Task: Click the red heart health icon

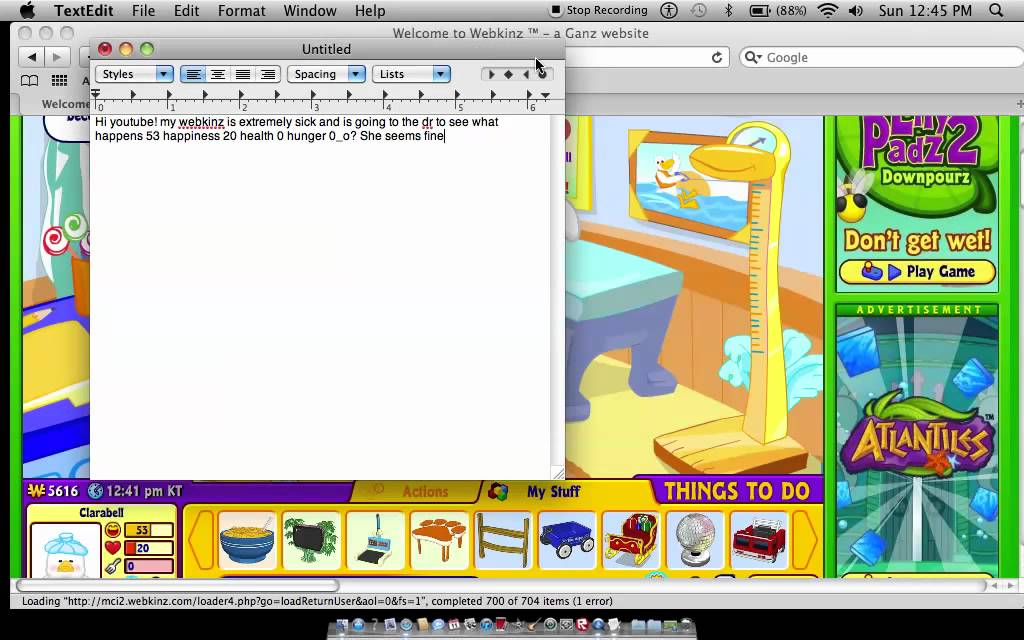Action: pyautogui.click(x=113, y=547)
